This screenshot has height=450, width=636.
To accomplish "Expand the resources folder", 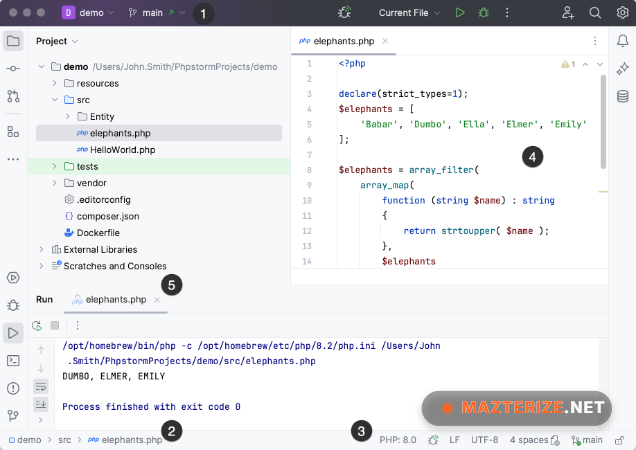I will (x=54, y=83).
